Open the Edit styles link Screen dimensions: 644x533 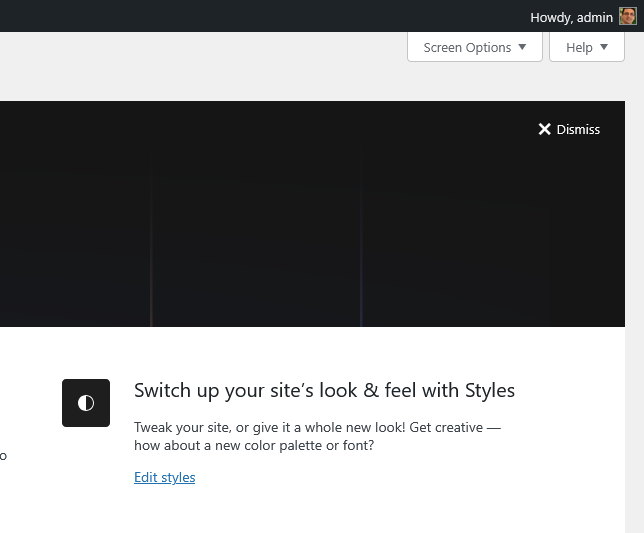tap(164, 477)
